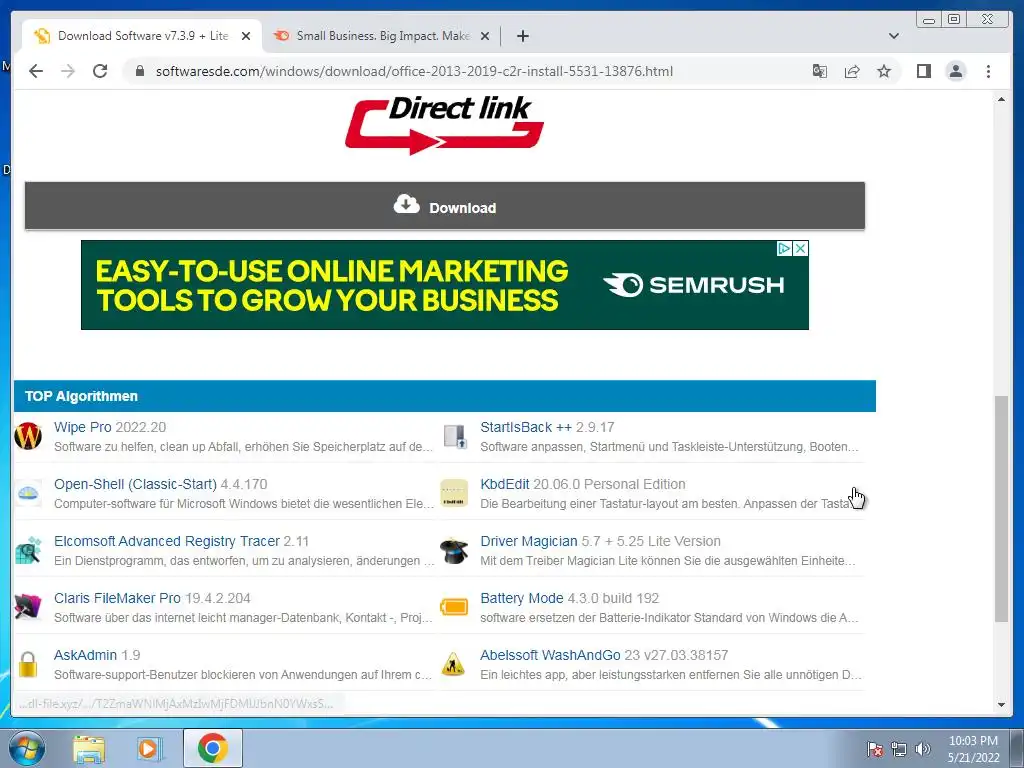
Task: Open the Windows Start menu
Action: pyautogui.click(x=26, y=748)
